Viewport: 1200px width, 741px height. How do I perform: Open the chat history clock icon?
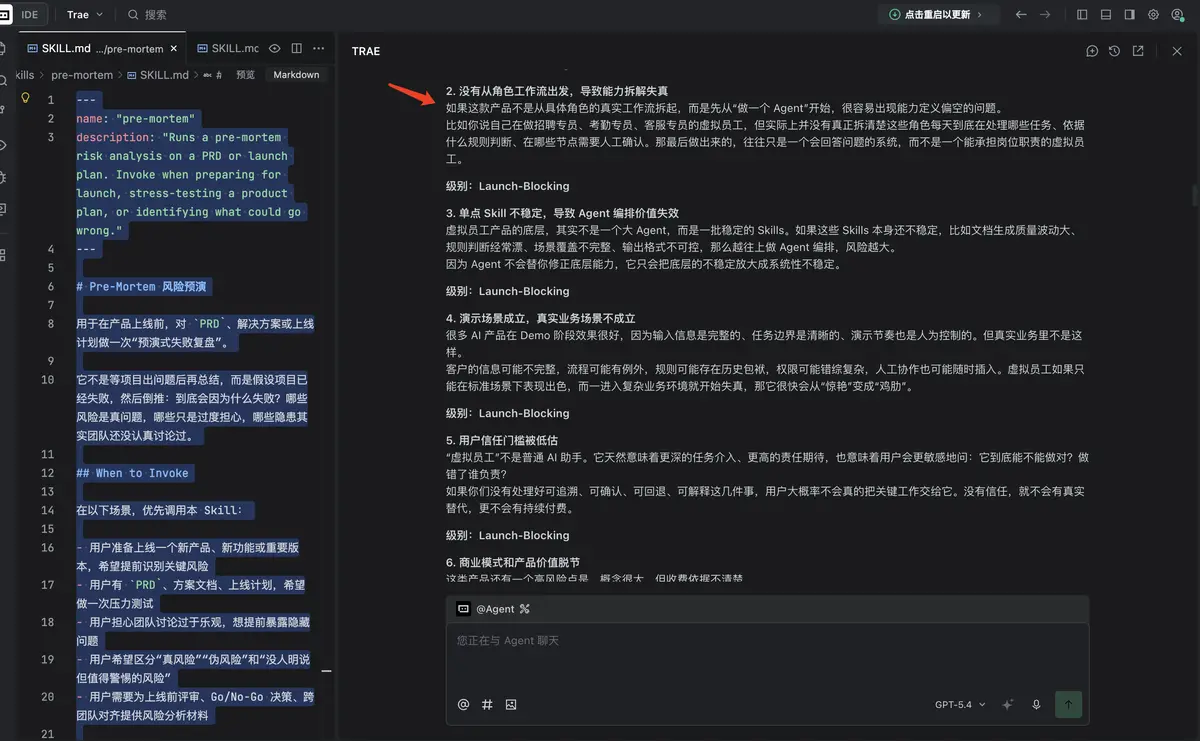click(1115, 51)
